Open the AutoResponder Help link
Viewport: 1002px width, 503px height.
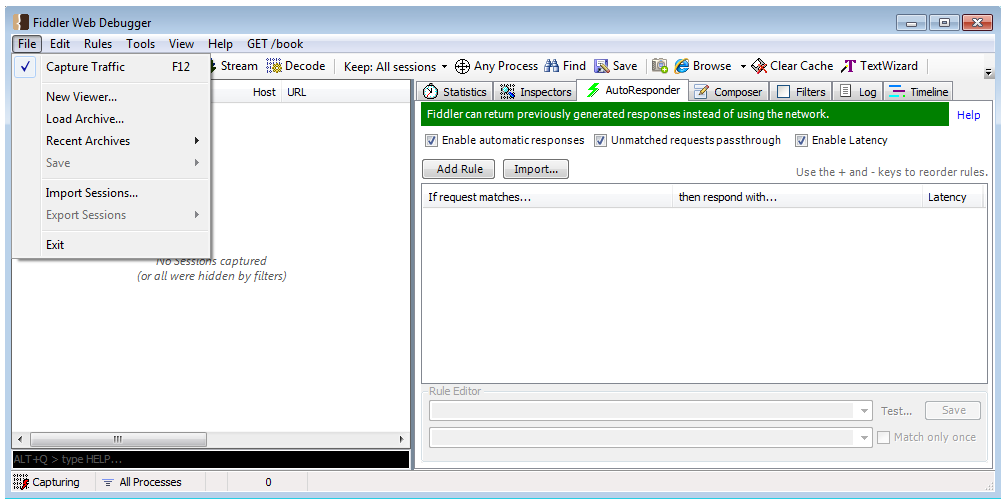(968, 116)
